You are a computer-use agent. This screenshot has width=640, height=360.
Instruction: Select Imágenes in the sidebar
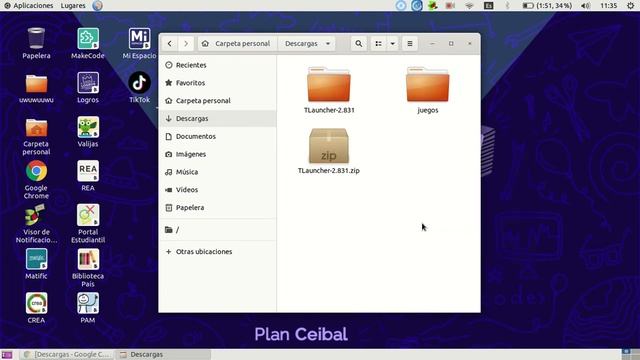tap(218, 154)
